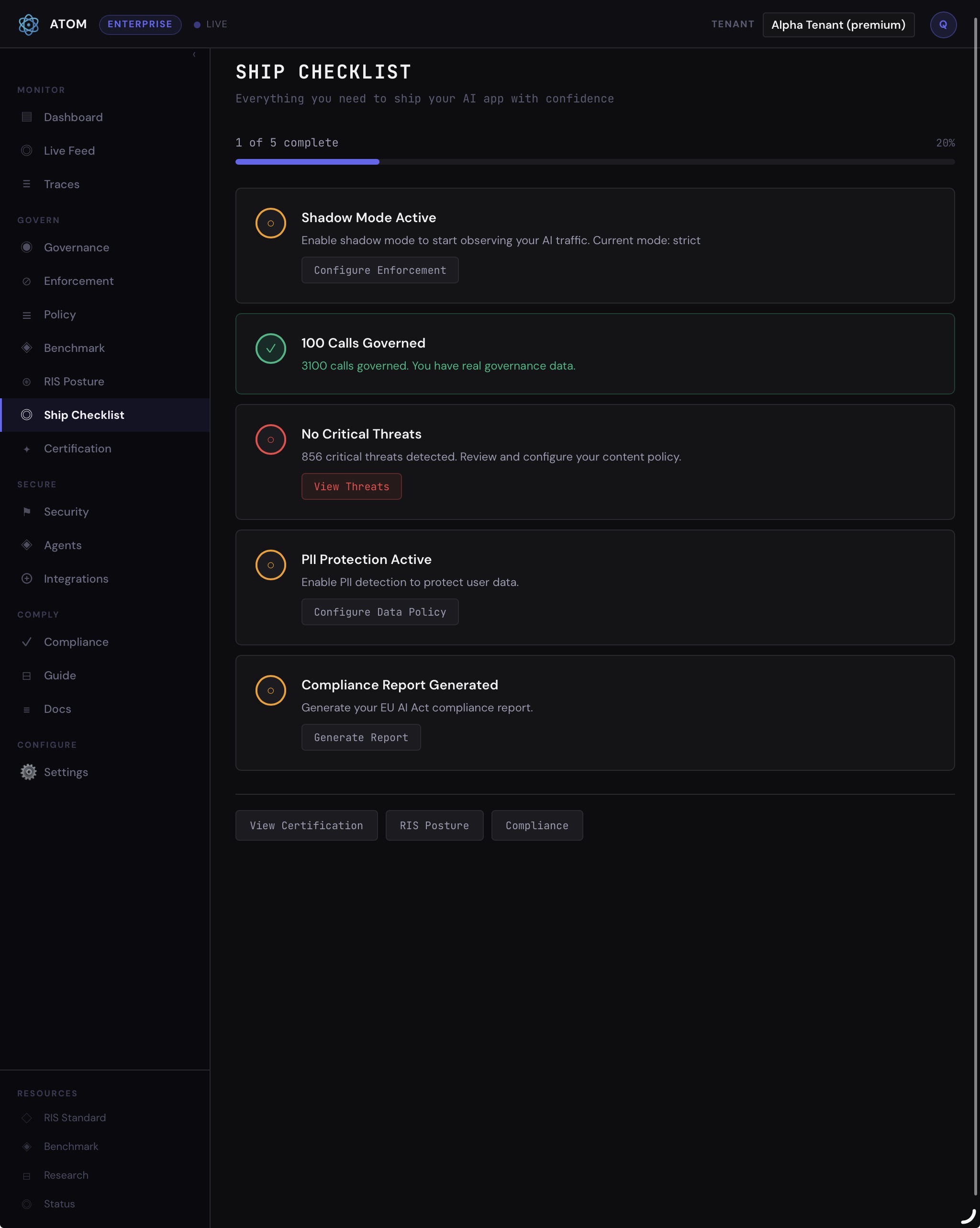Click the Dashboard icon in sidebar

[x=27, y=117]
